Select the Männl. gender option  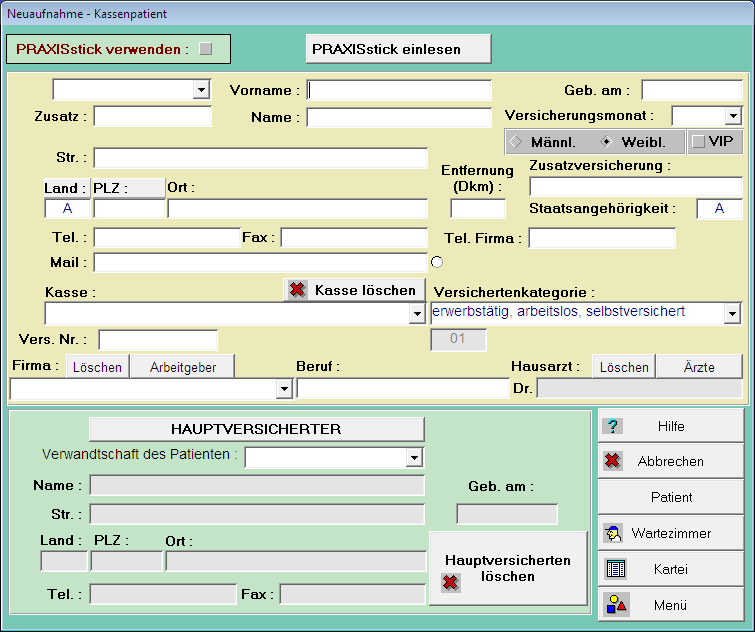tap(516, 142)
